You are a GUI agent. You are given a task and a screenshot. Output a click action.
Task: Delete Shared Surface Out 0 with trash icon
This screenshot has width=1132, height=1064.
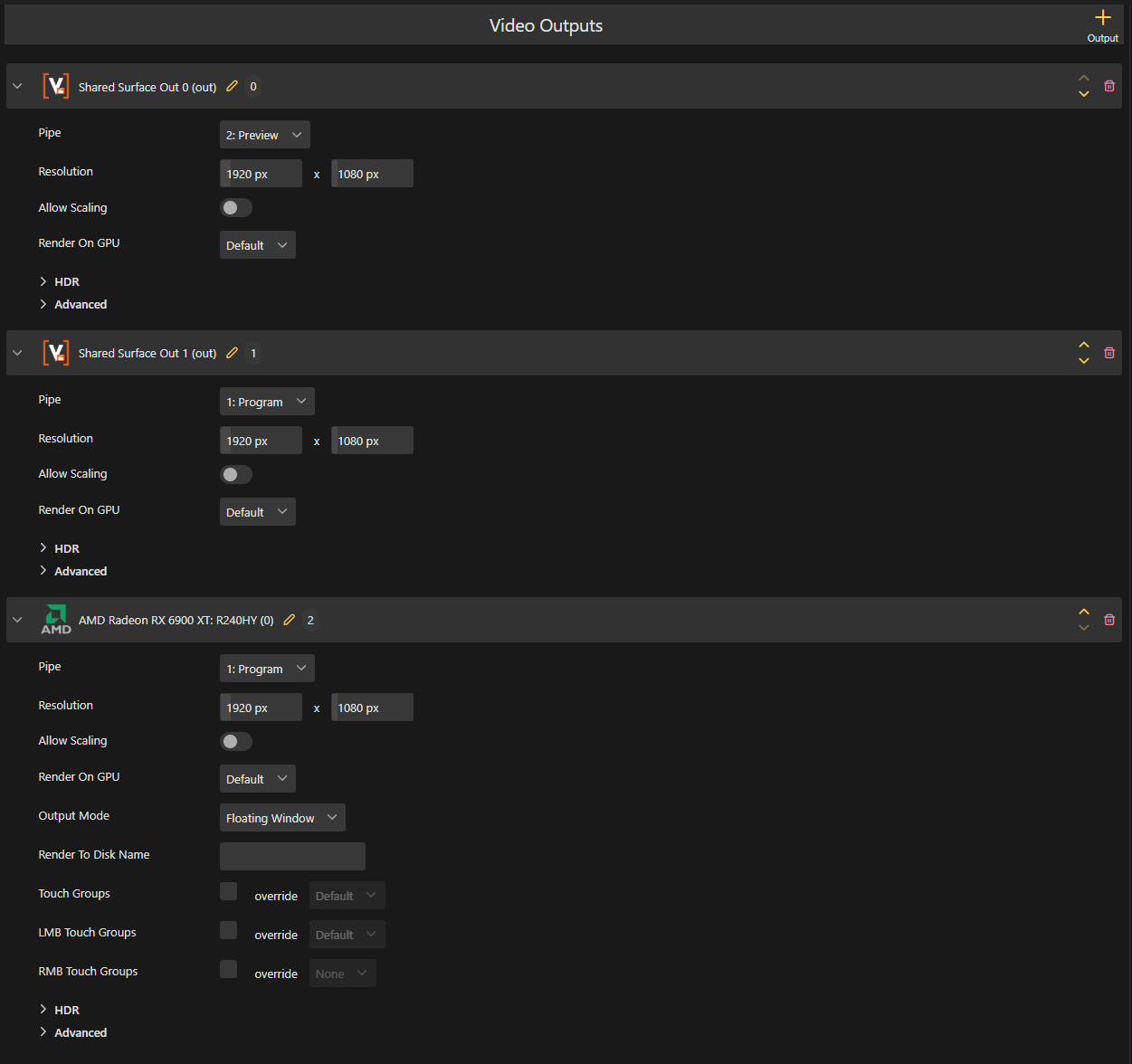[1108, 86]
